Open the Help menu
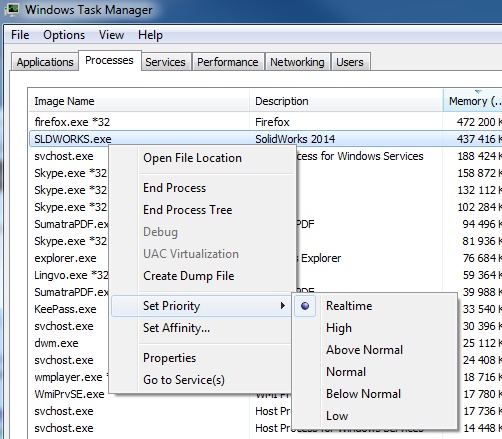 coord(150,35)
